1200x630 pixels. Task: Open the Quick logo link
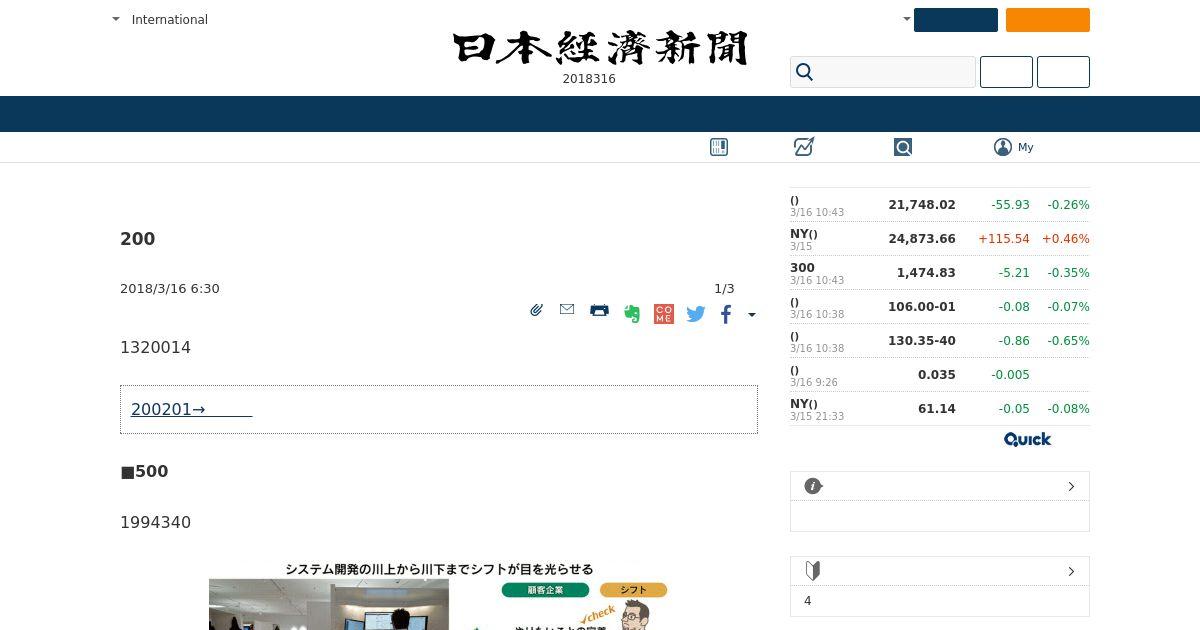1027,439
